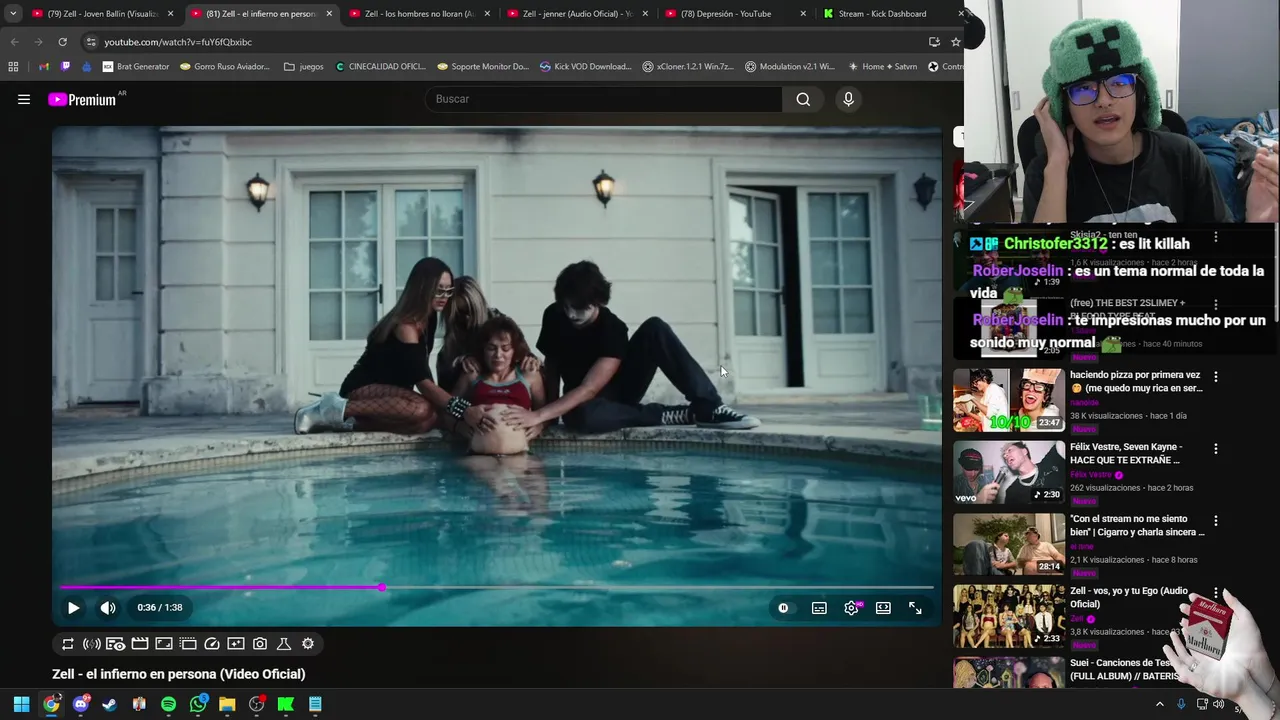The width and height of the screenshot is (1280, 720).
Task: Open CINECALIDAD OFICI... bookmark
Action: click(381, 67)
